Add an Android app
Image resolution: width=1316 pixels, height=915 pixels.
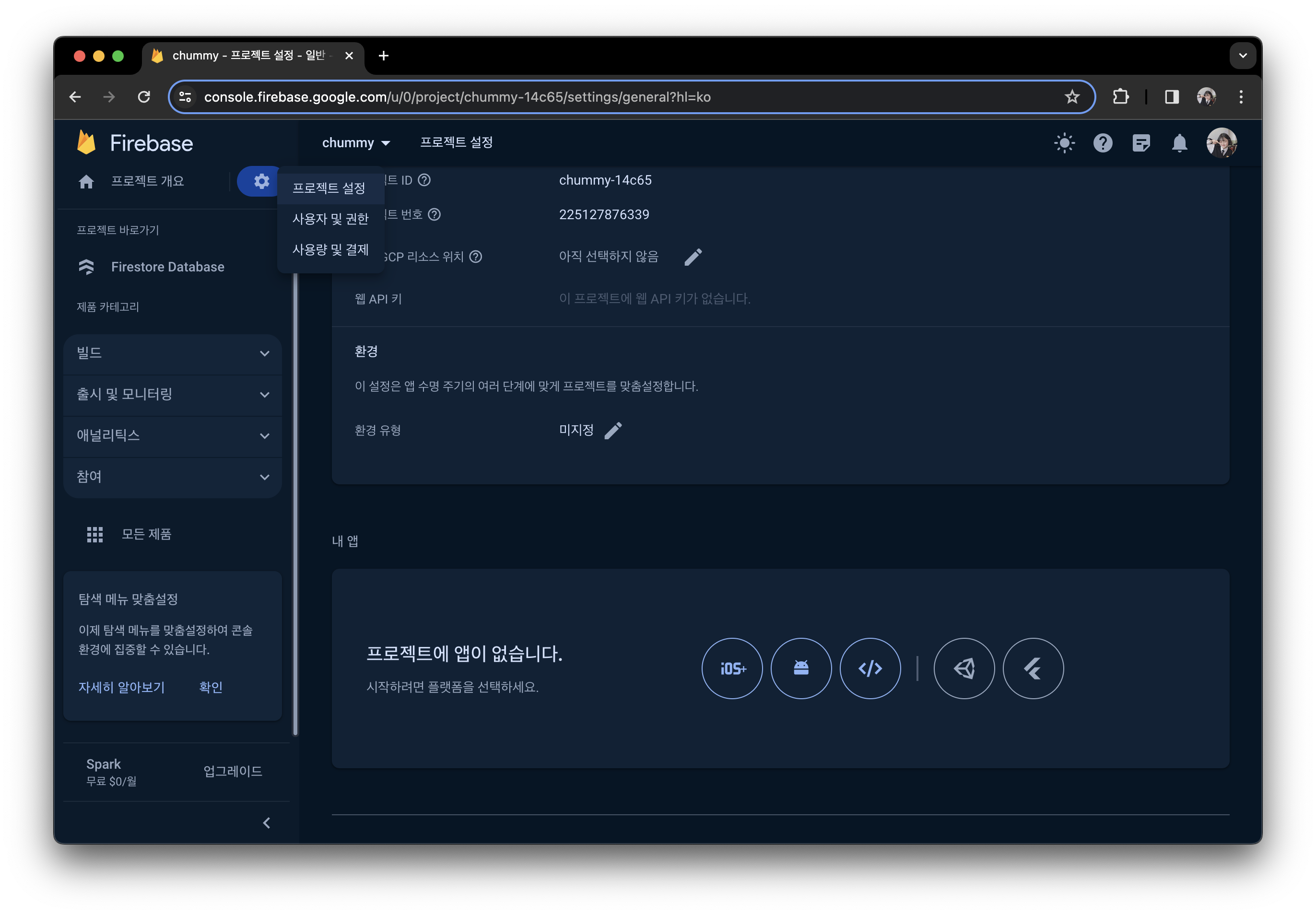click(x=801, y=669)
